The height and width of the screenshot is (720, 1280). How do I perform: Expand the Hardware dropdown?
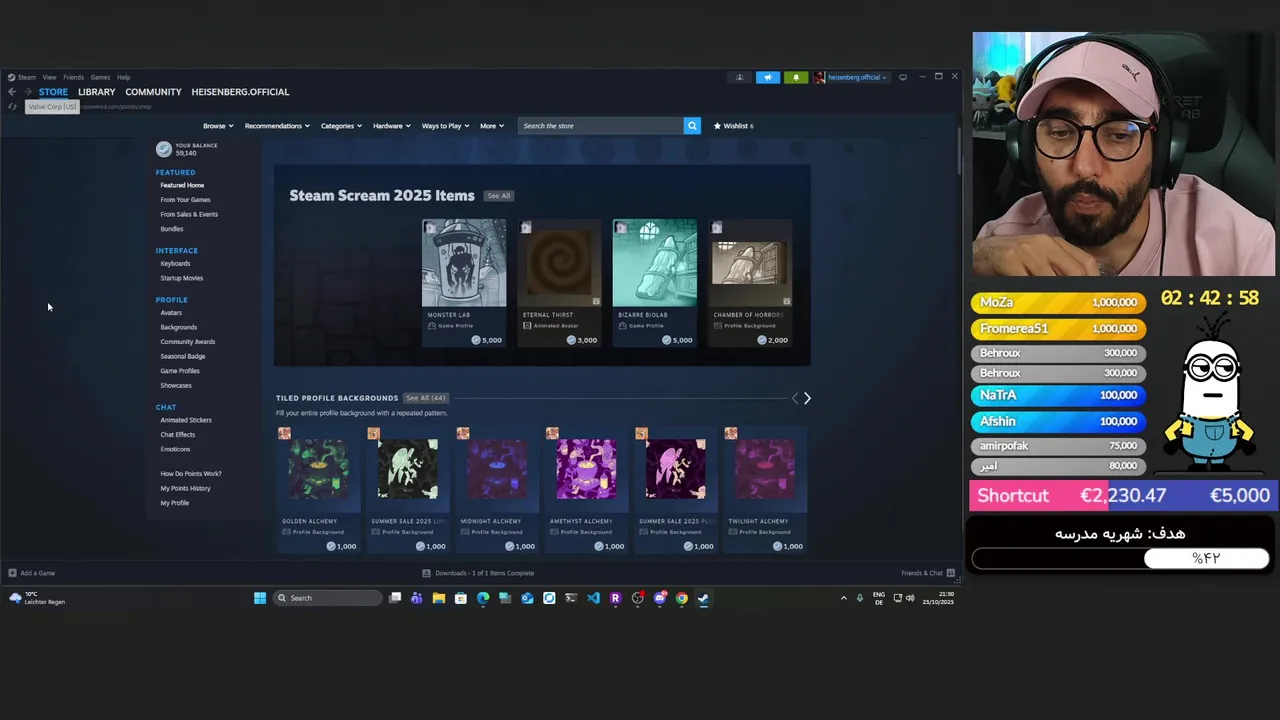click(392, 126)
